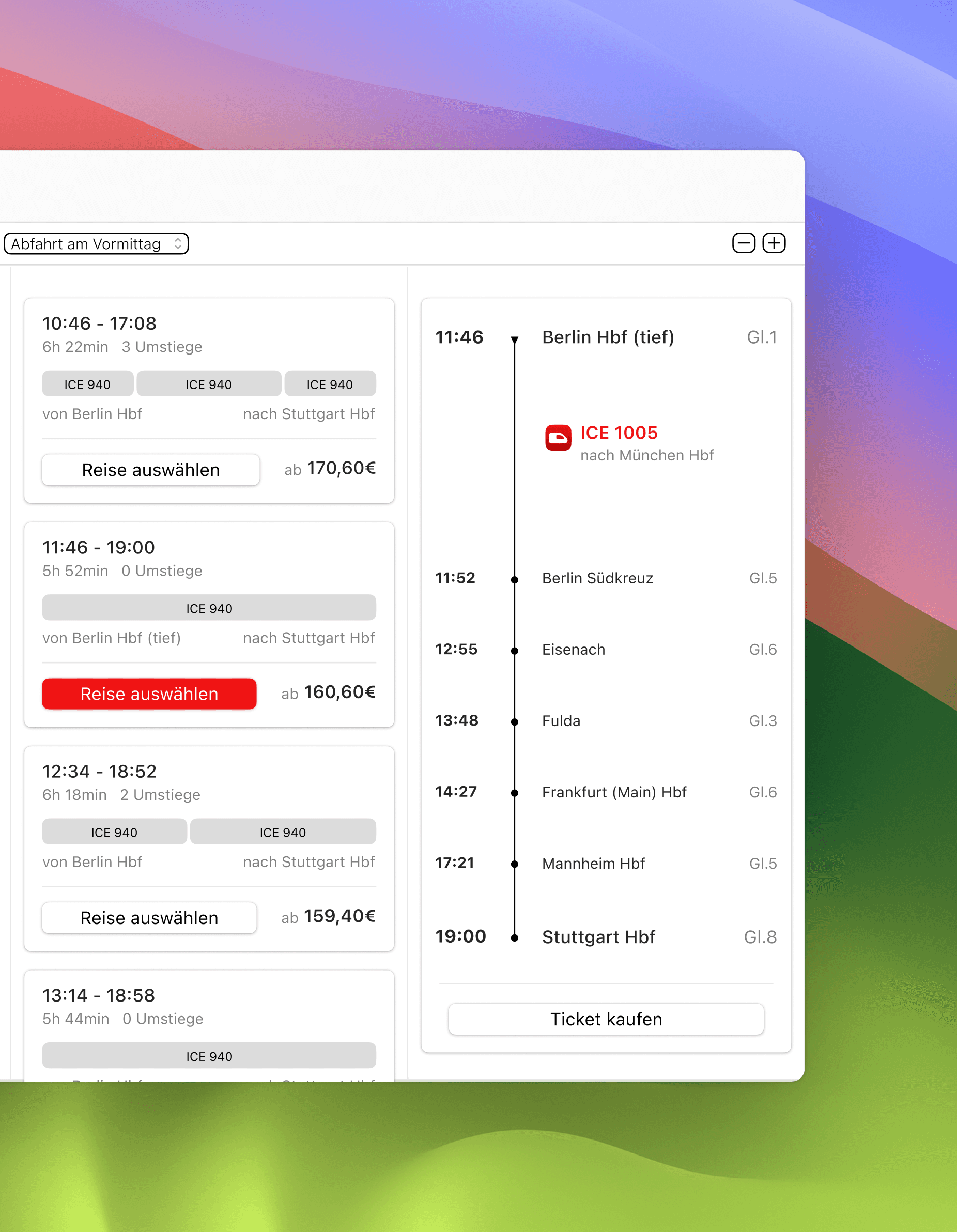Click the Berlin Hbf departure timeline marker
957x1232 pixels.
[x=514, y=339]
